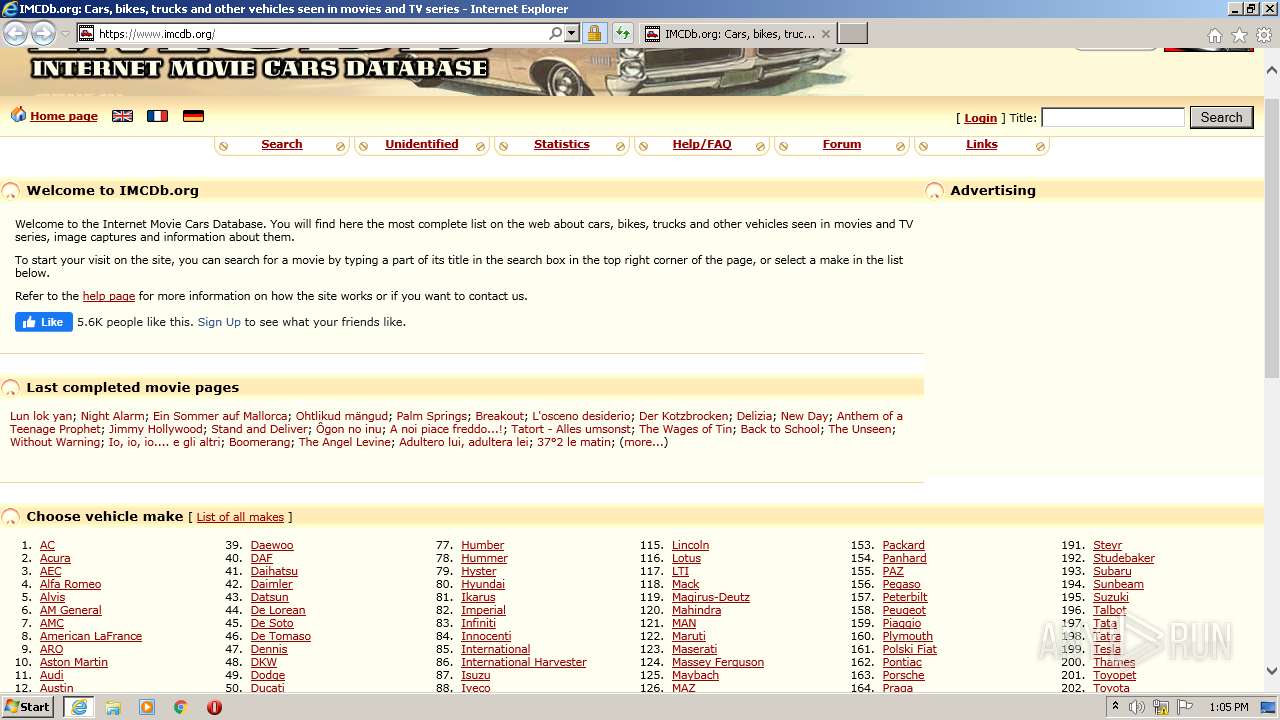The height and width of the screenshot is (720, 1280).
Task: Select the Lincoln make
Action: [690, 545]
